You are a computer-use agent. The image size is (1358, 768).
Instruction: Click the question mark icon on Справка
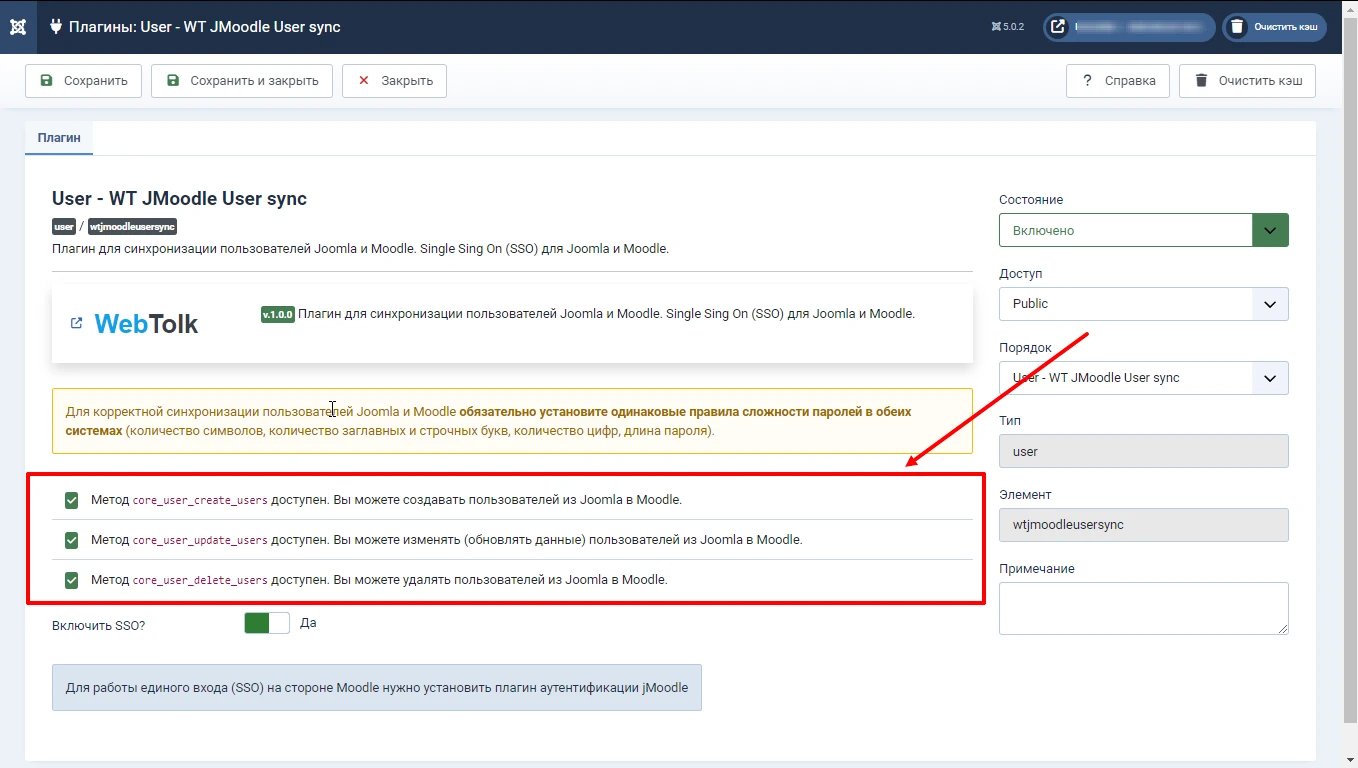(1088, 81)
